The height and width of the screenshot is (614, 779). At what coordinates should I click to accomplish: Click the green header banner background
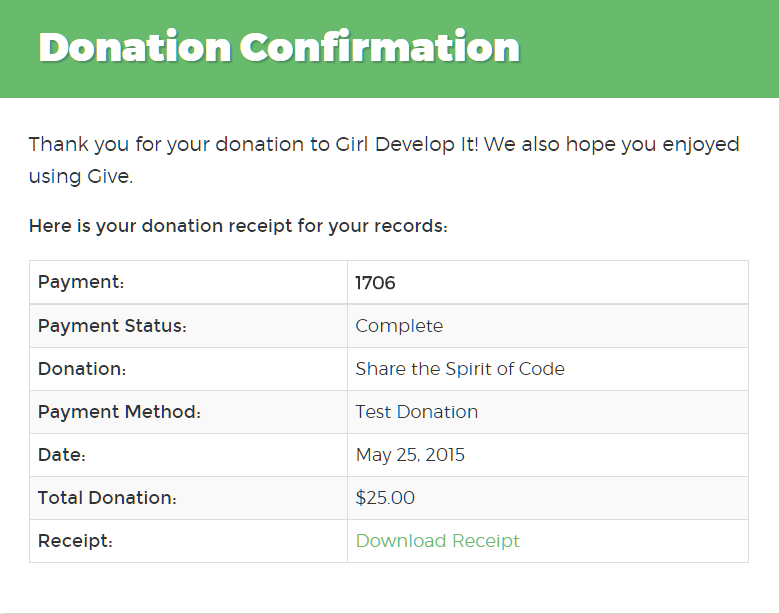[646, 49]
